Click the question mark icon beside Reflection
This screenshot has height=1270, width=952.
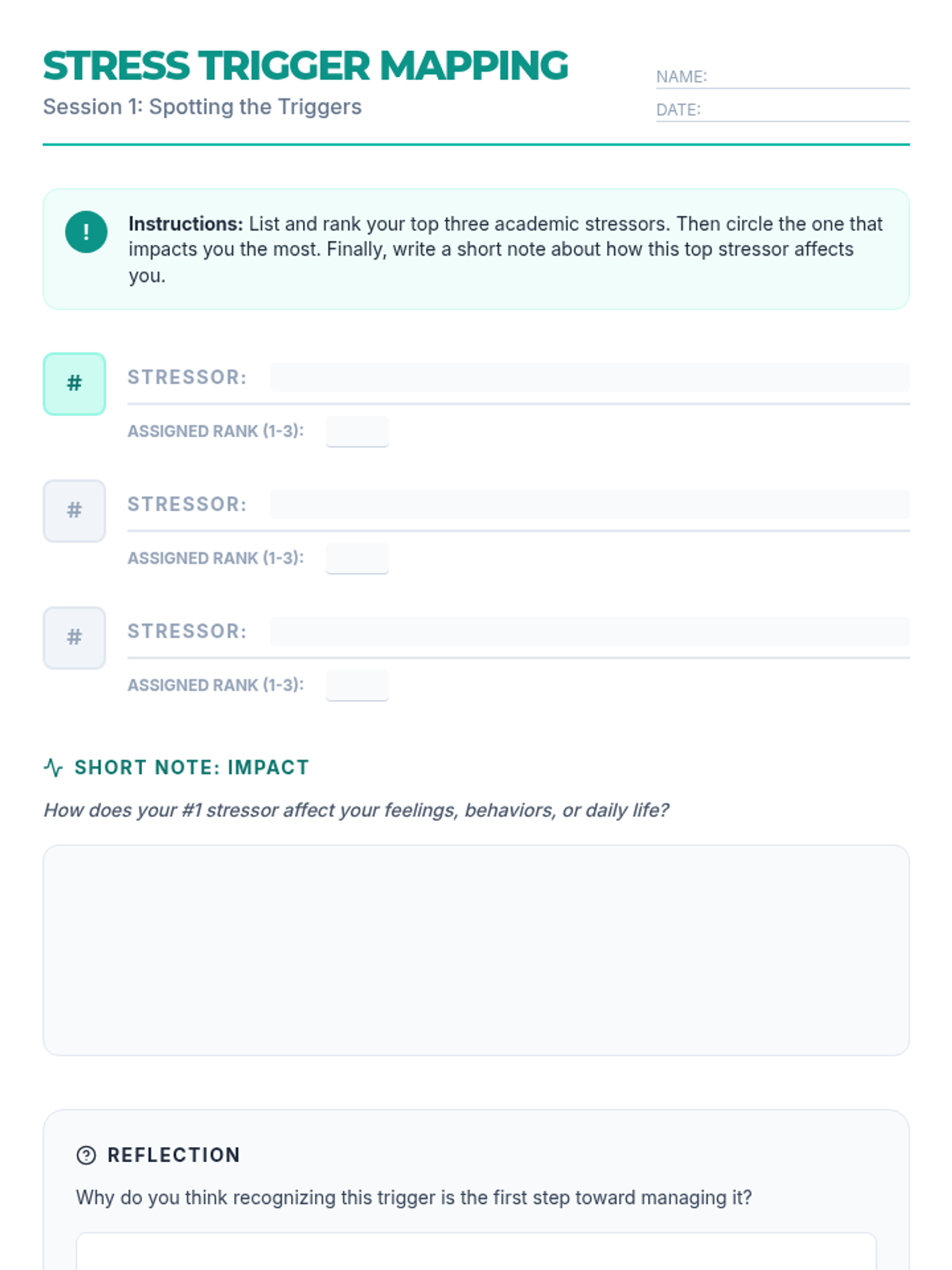click(86, 1156)
